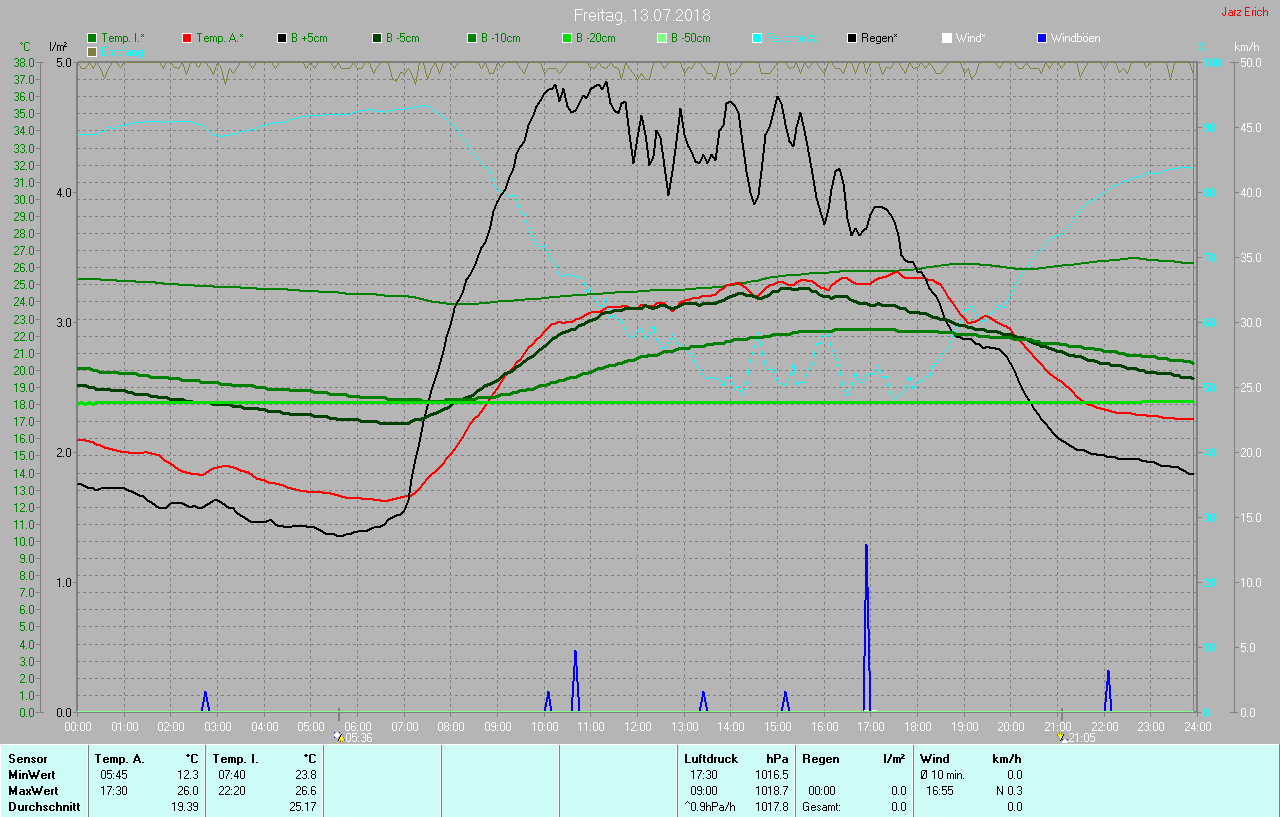Select the Temp. A. table column header
Screen dimensions: 1280x817
click(x=119, y=759)
